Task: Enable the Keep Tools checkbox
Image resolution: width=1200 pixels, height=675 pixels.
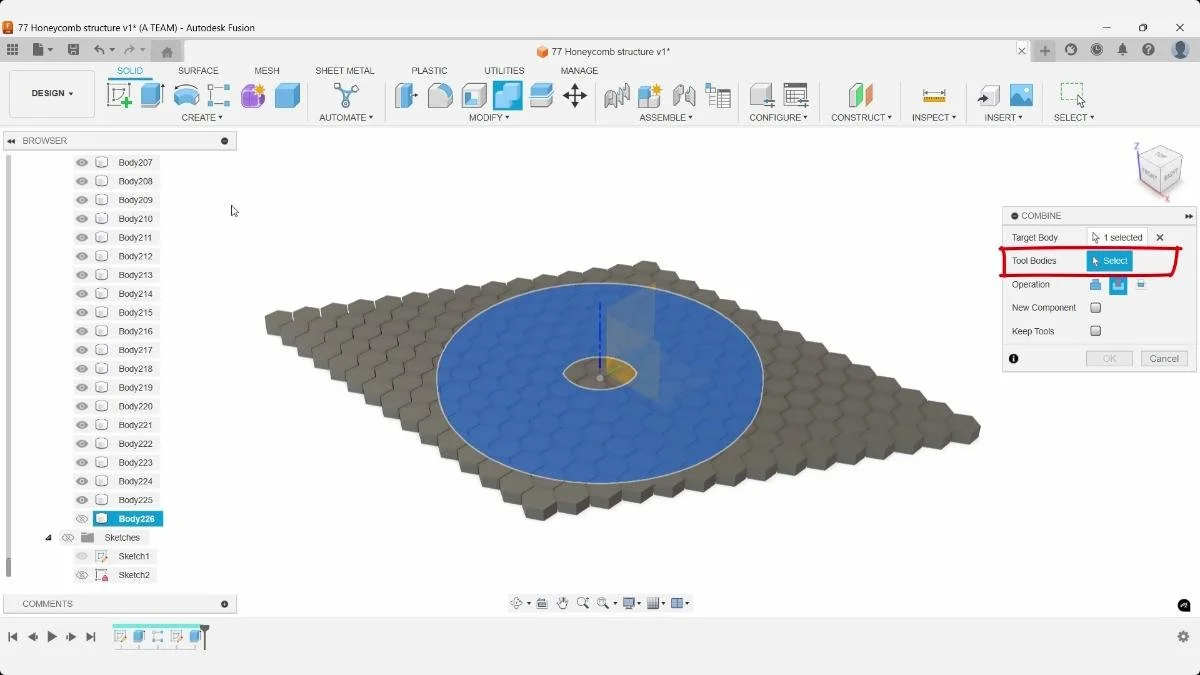Action: [x=1096, y=331]
